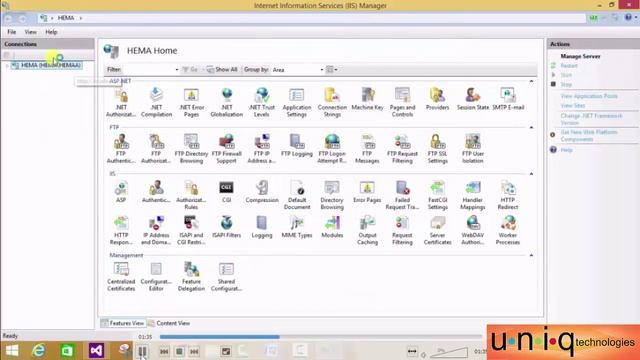Screen dimensions: 640x360
Task: Open Server Certificates feature
Action: pos(437,230)
